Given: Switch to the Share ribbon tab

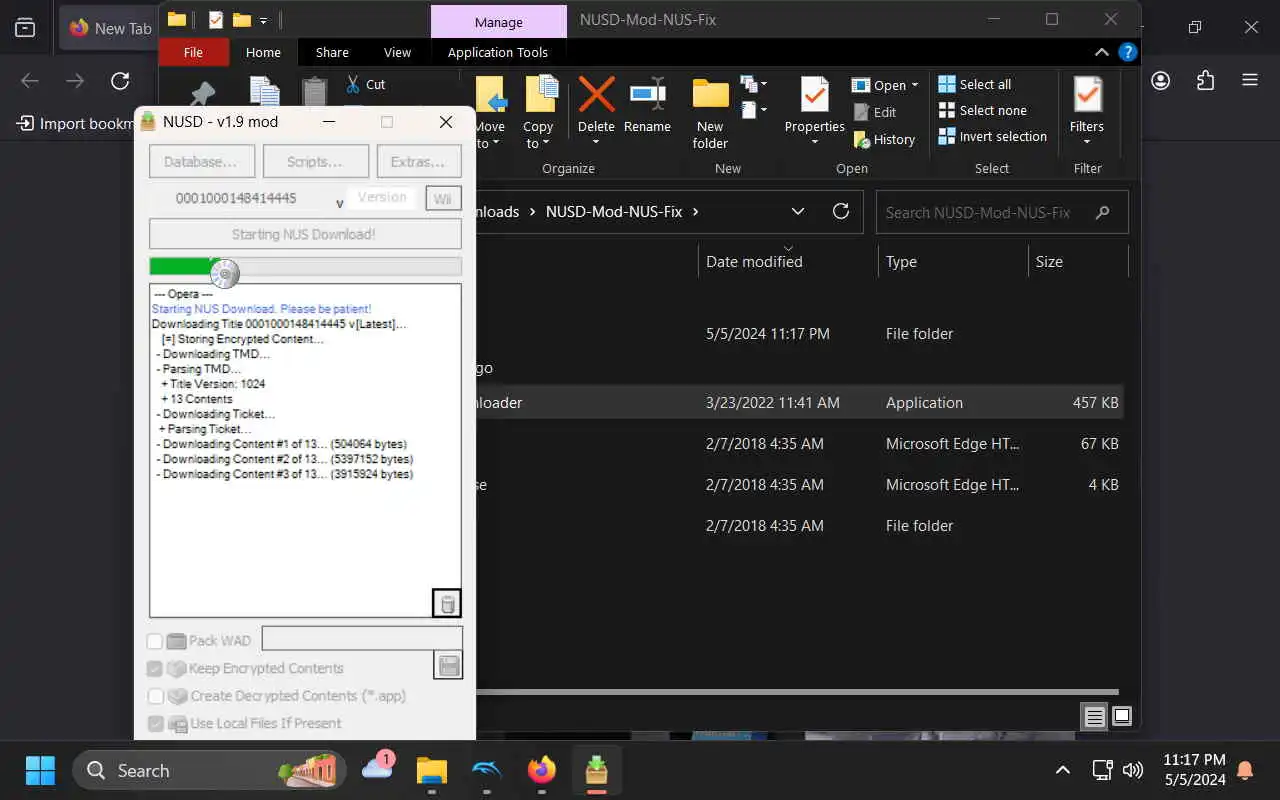Looking at the screenshot, I should [332, 52].
